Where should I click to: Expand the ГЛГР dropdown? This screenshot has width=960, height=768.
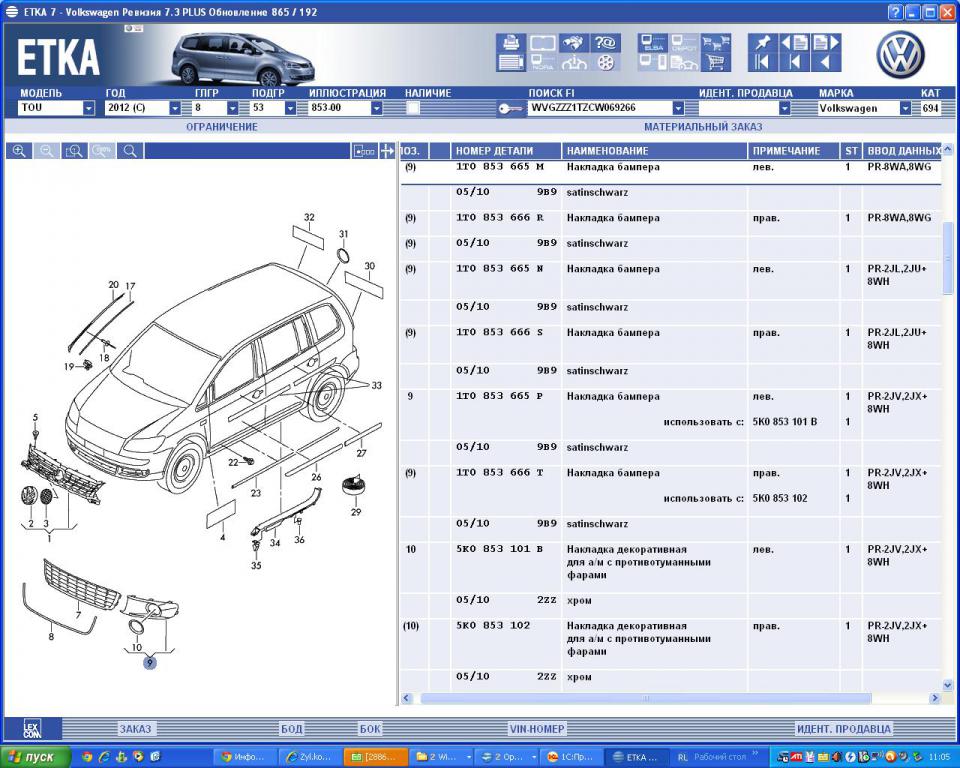(233, 108)
